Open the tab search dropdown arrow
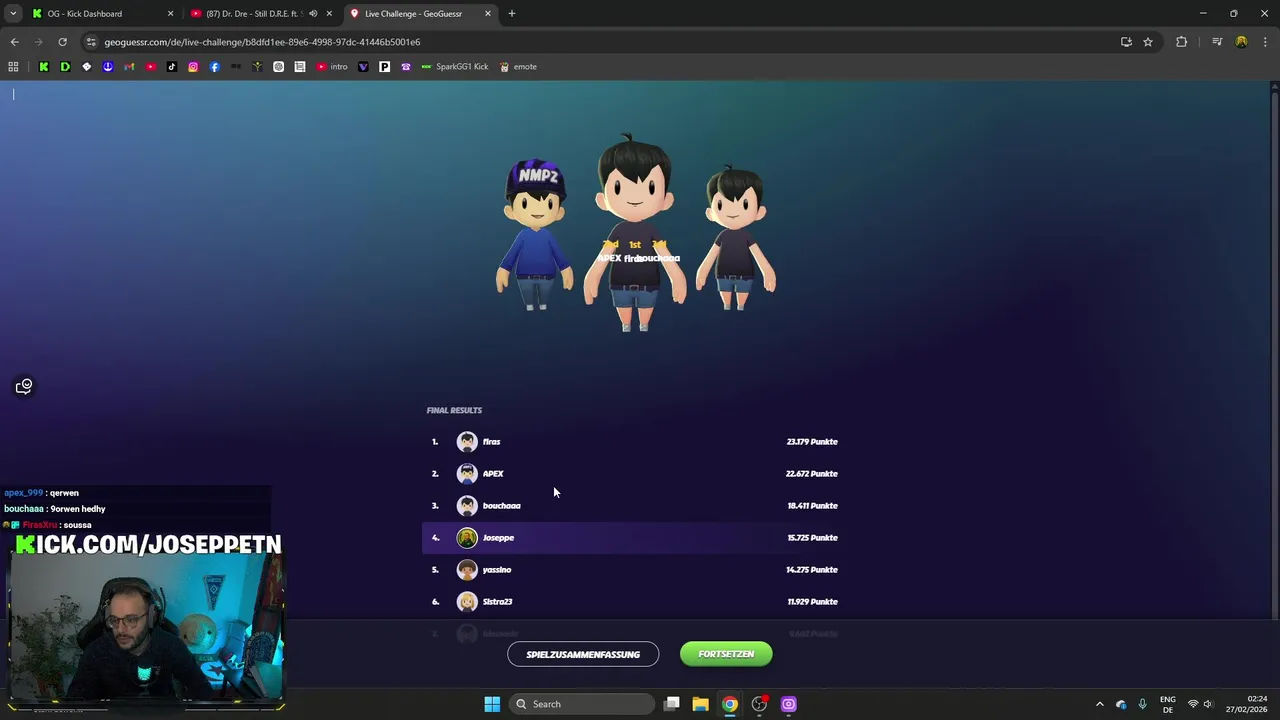 pyautogui.click(x=13, y=14)
